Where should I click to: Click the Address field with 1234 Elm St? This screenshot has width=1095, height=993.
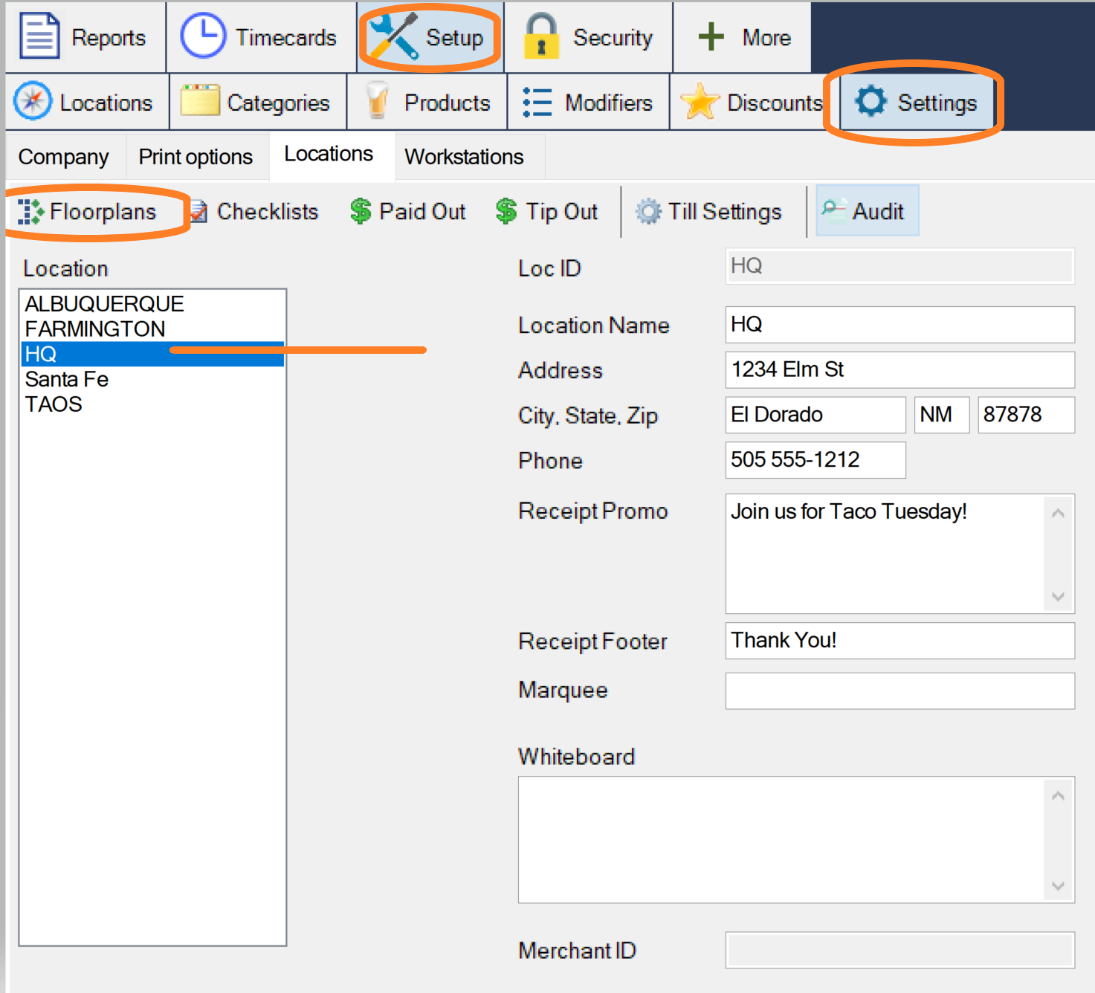899,369
